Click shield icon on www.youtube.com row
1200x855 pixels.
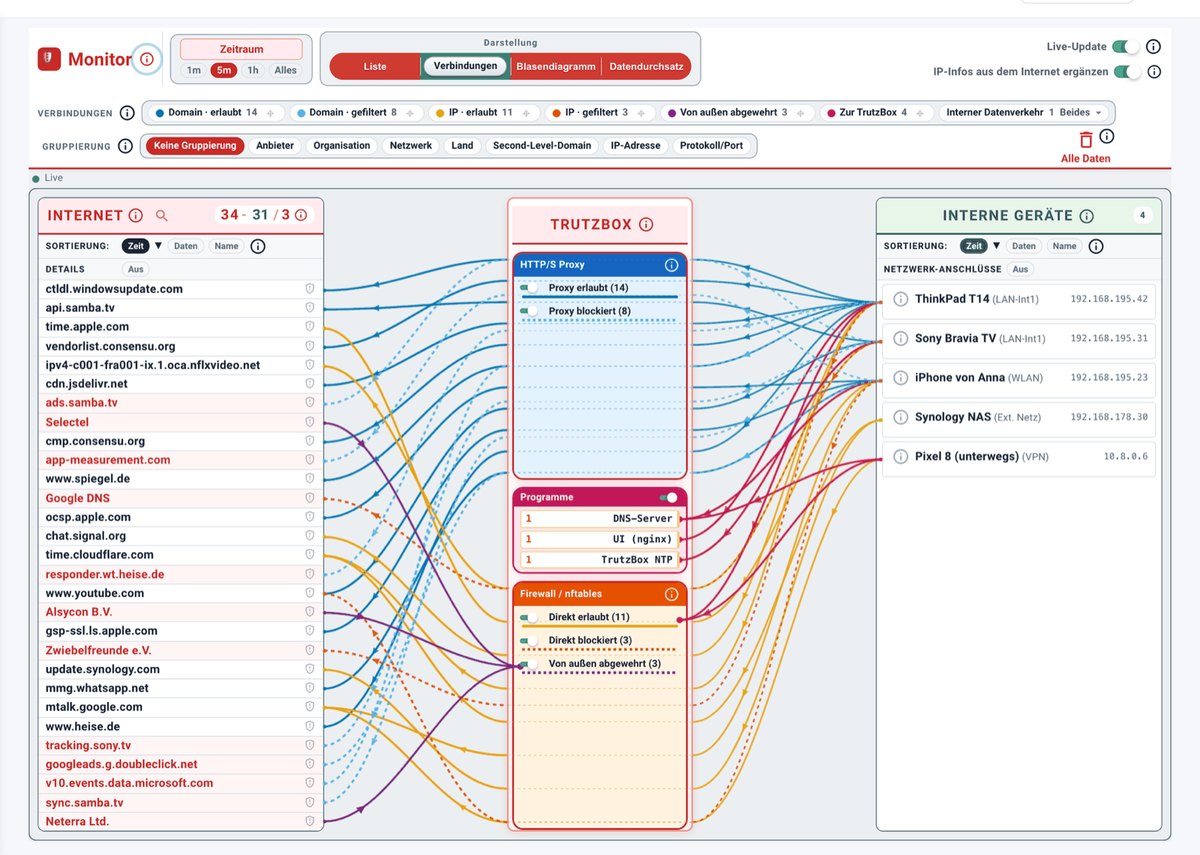click(310, 593)
